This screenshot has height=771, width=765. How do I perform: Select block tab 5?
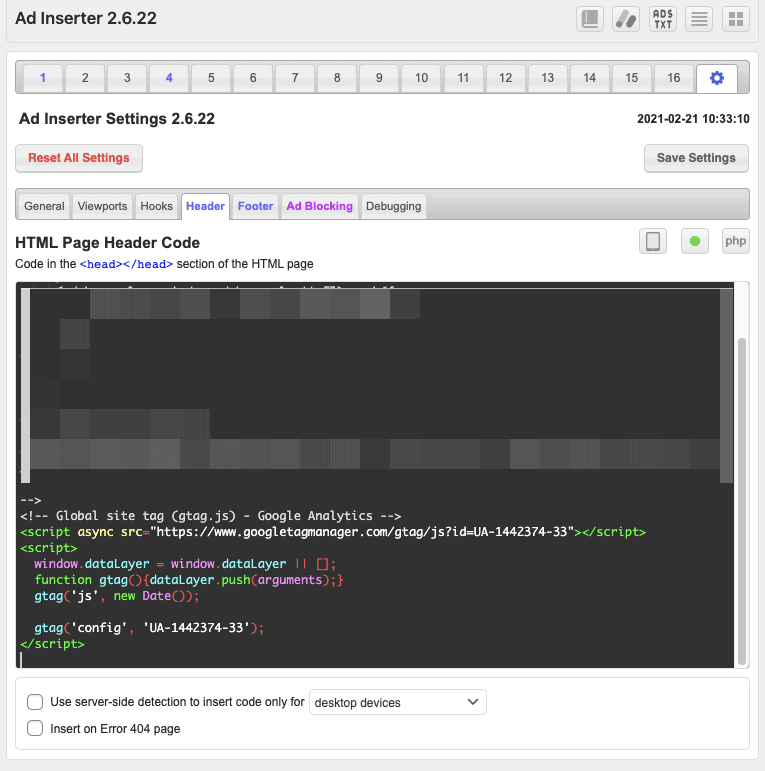coord(211,78)
